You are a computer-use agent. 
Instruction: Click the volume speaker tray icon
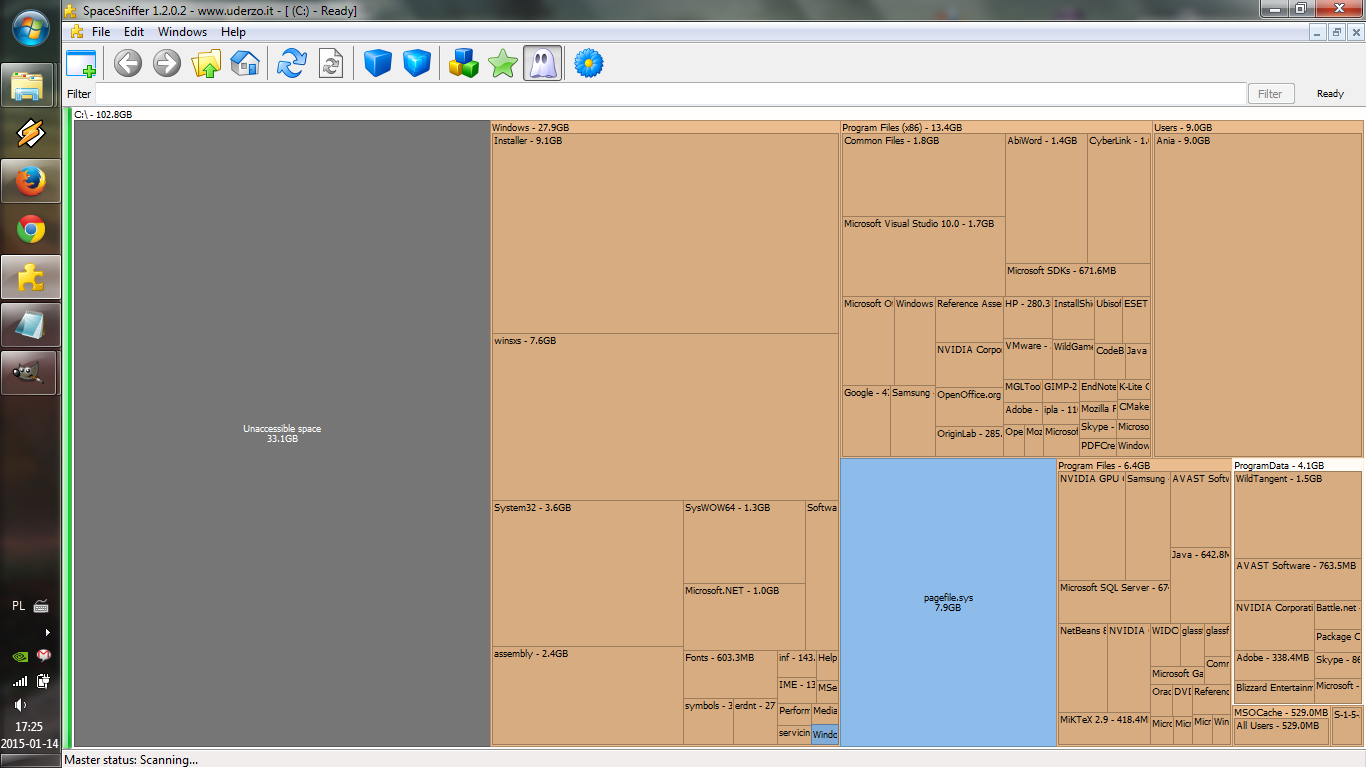pos(19,705)
